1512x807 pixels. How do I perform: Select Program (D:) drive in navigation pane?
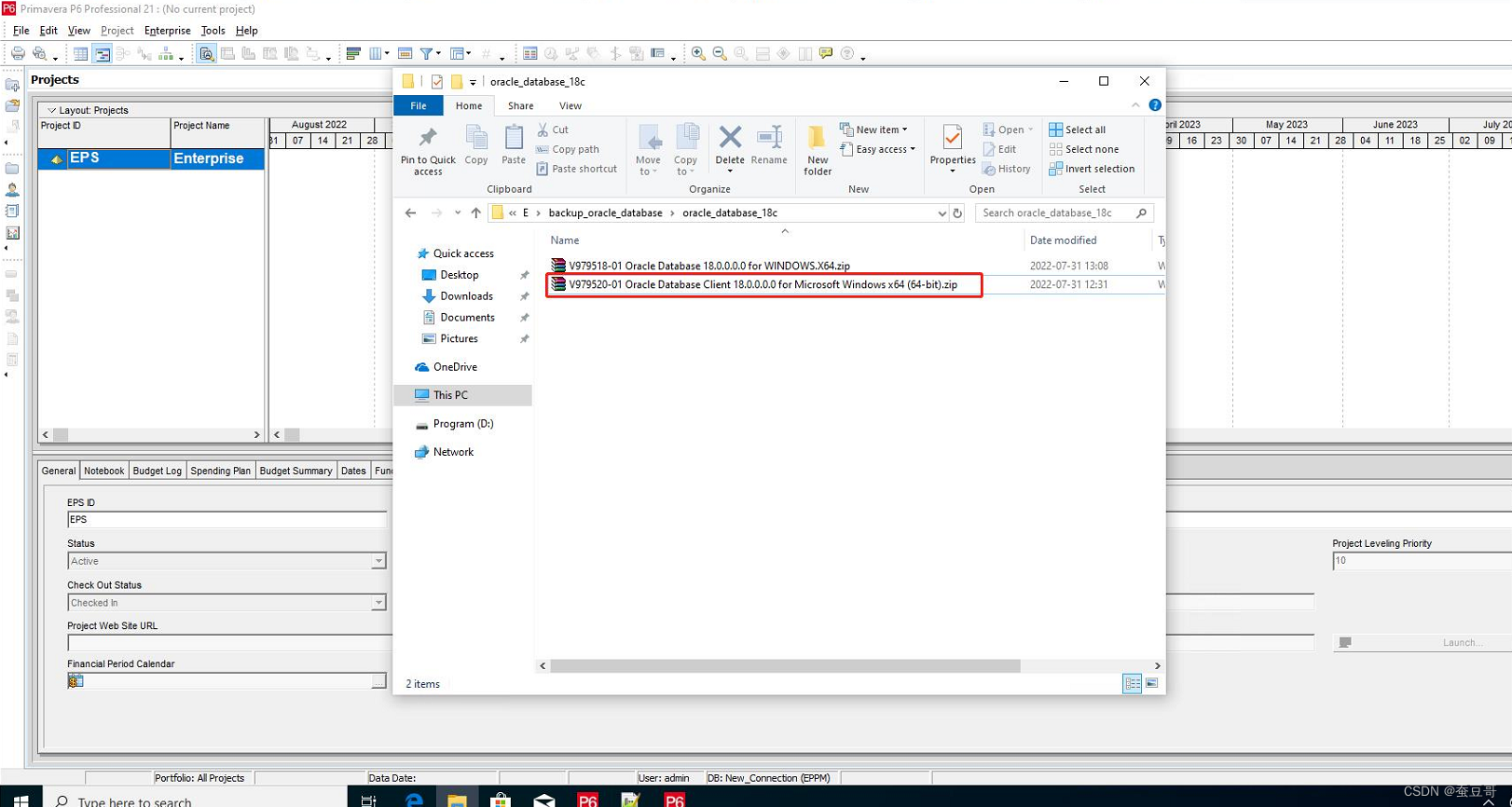(x=462, y=424)
